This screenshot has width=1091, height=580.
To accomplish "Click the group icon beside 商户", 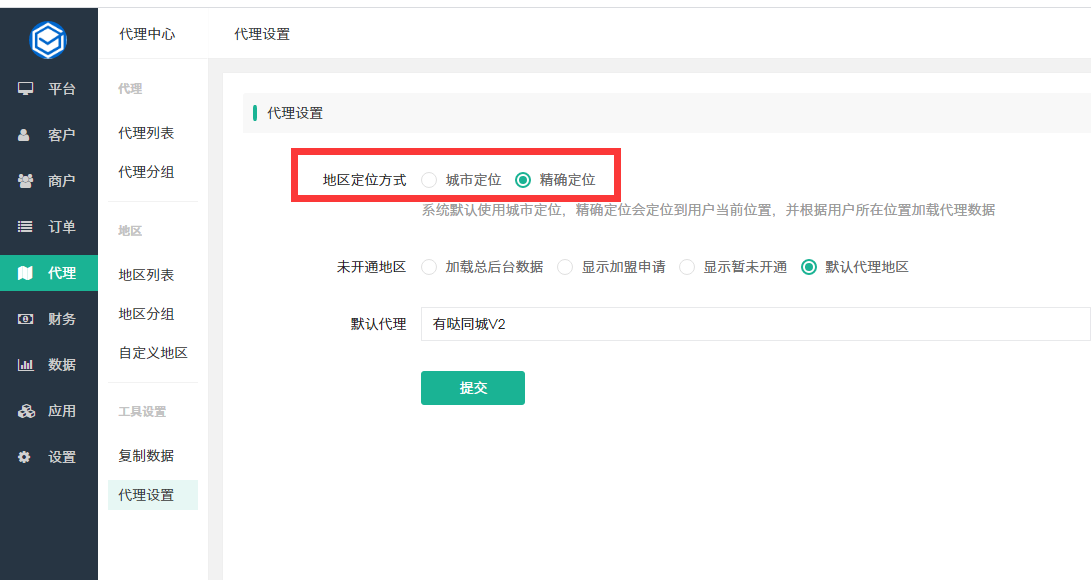I will [26, 181].
